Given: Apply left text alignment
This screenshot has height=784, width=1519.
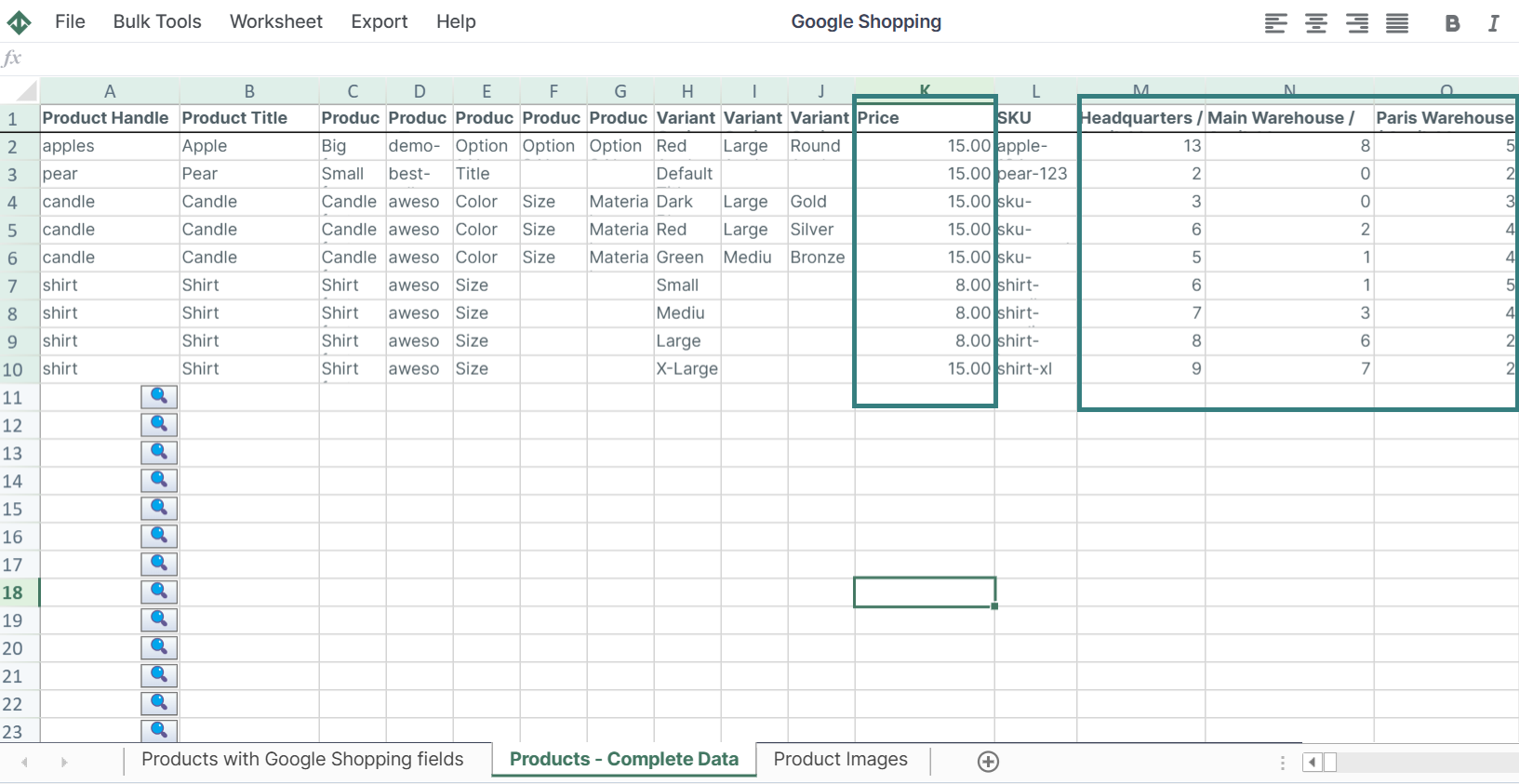Looking at the screenshot, I should (x=1275, y=23).
